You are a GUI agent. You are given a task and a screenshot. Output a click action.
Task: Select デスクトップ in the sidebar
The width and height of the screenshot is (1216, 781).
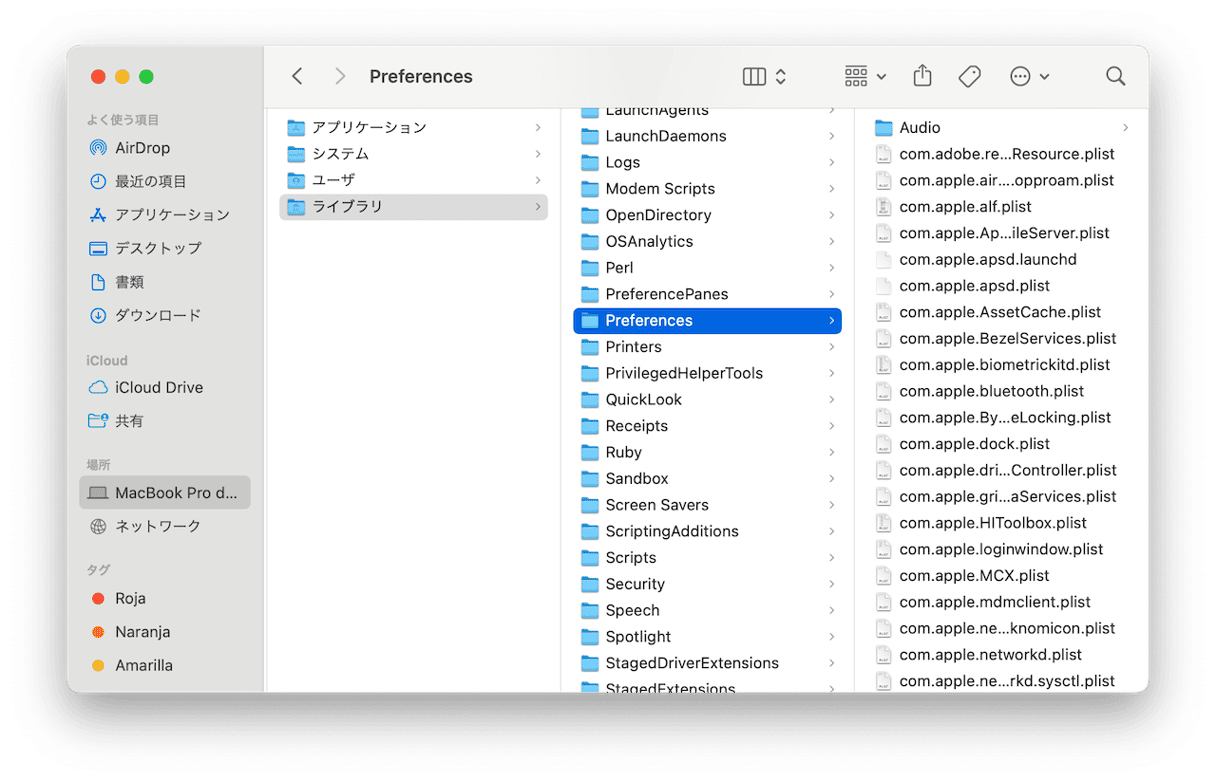point(157,248)
